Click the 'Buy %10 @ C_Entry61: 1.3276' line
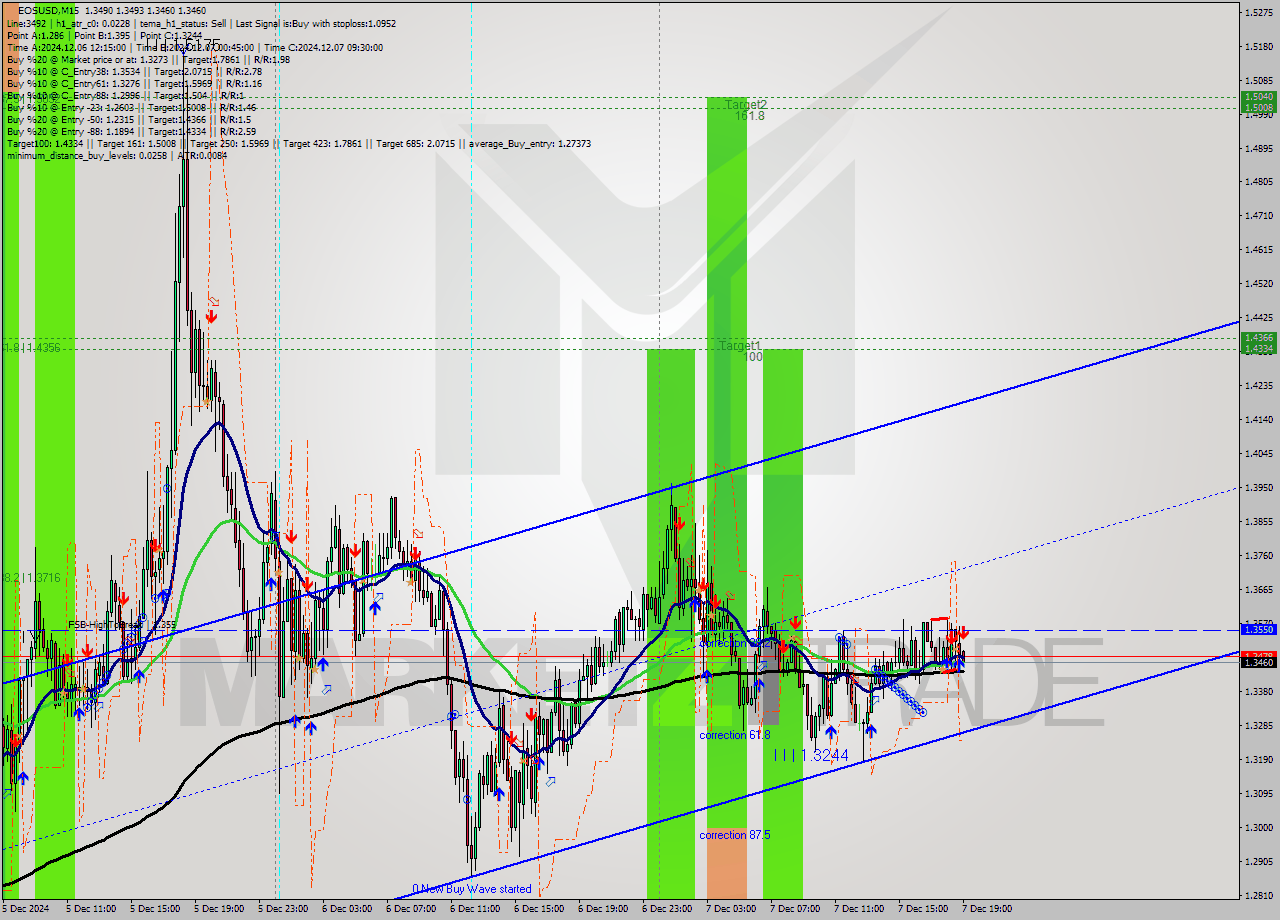Screen dimensions: 1280x920 click(x=134, y=83)
